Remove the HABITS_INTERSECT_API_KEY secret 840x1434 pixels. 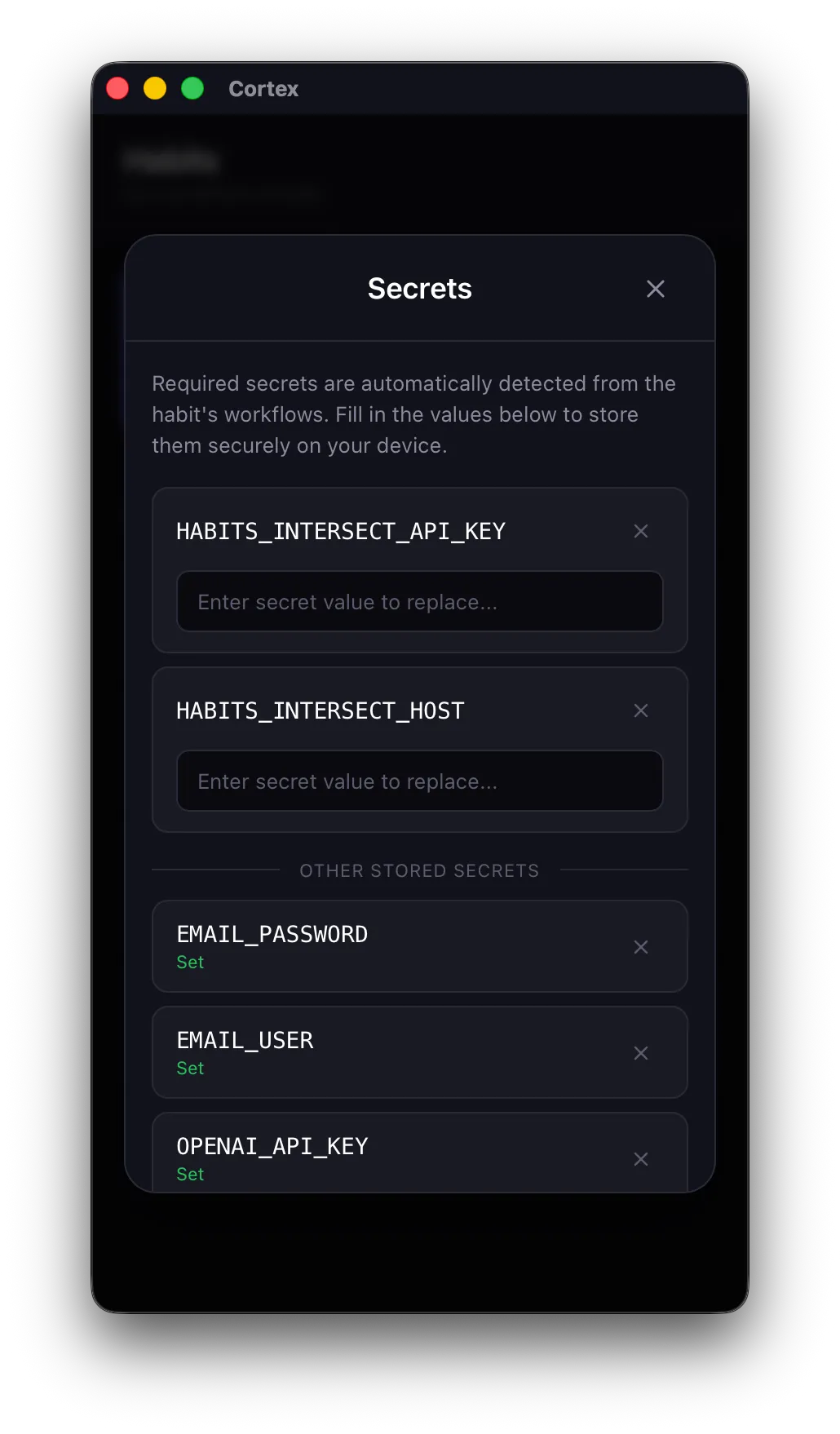click(641, 531)
